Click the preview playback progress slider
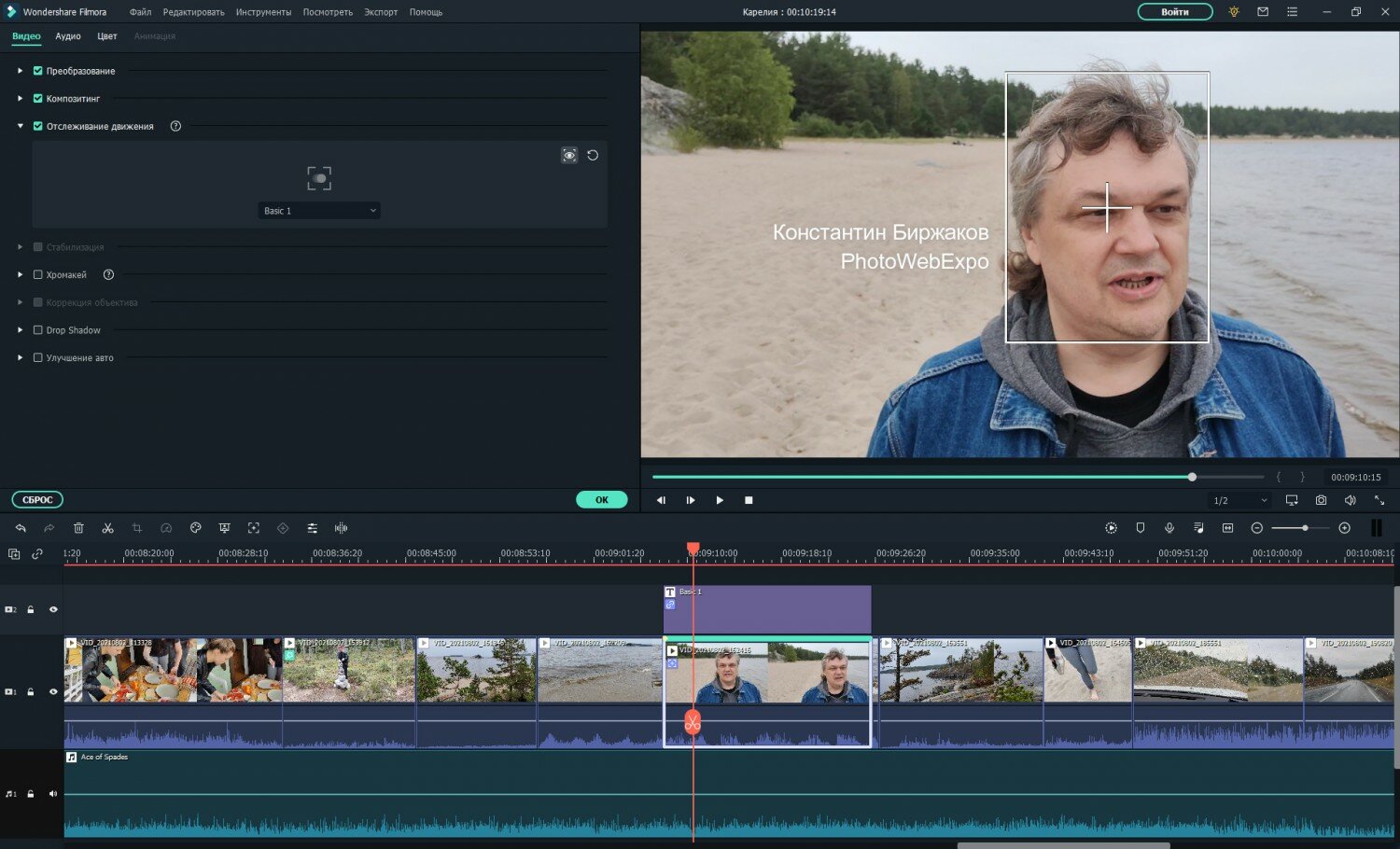The image size is (1400, 849). 957,477
